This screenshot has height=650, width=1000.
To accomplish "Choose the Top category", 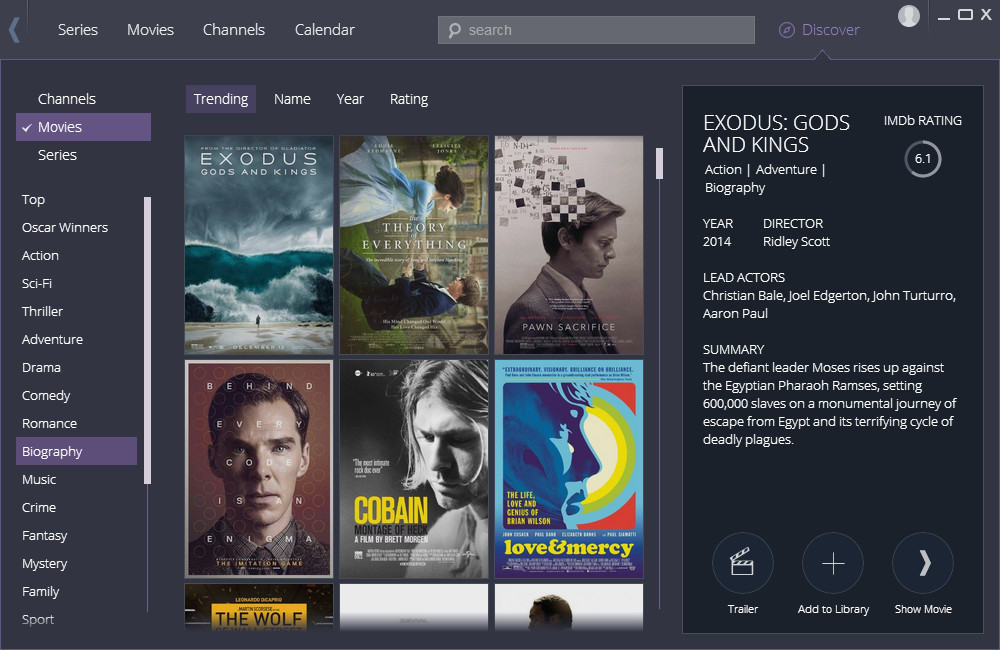I will click(x=33, y=200).
